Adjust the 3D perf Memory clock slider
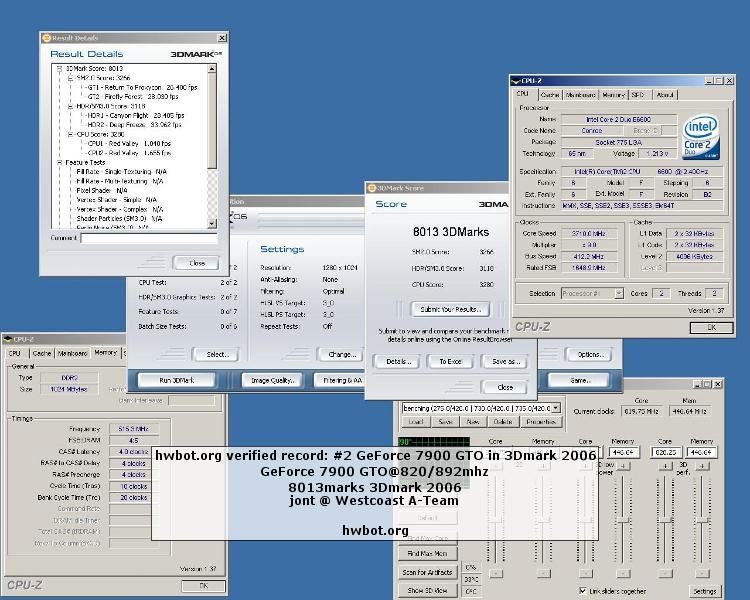This screenshot has height=600, width=750. pos(701,520)
